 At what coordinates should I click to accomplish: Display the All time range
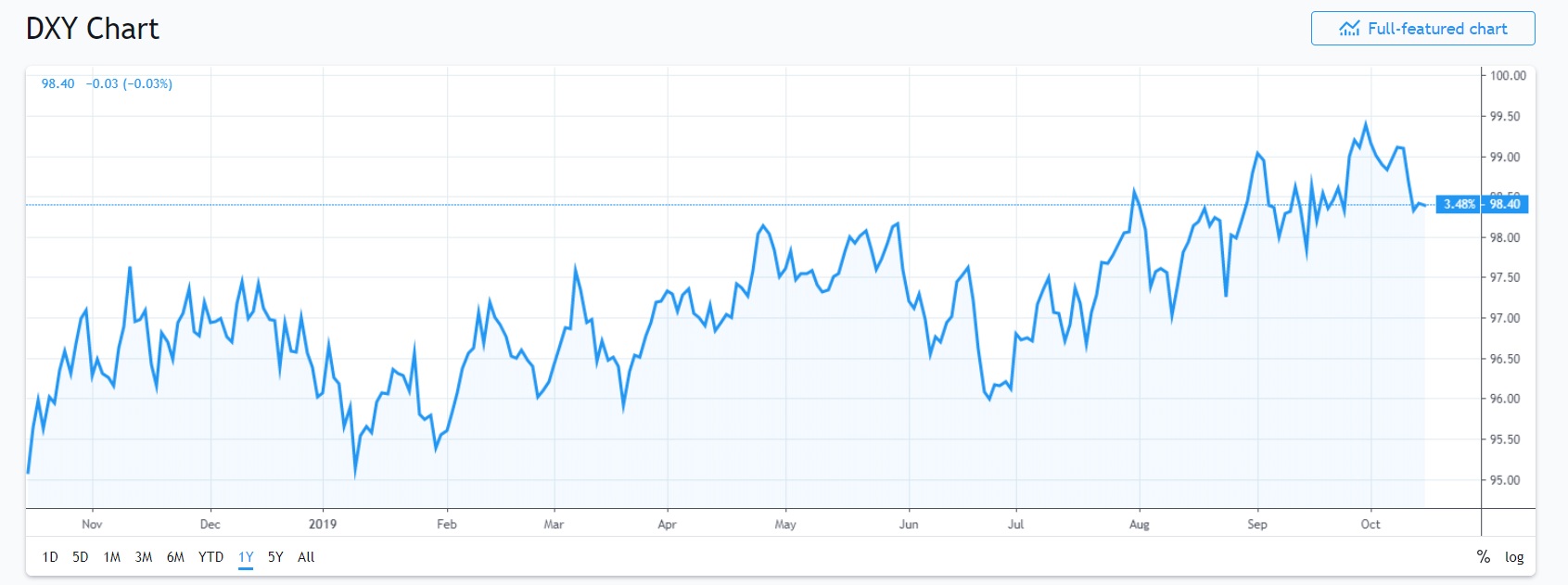point(306,557)
